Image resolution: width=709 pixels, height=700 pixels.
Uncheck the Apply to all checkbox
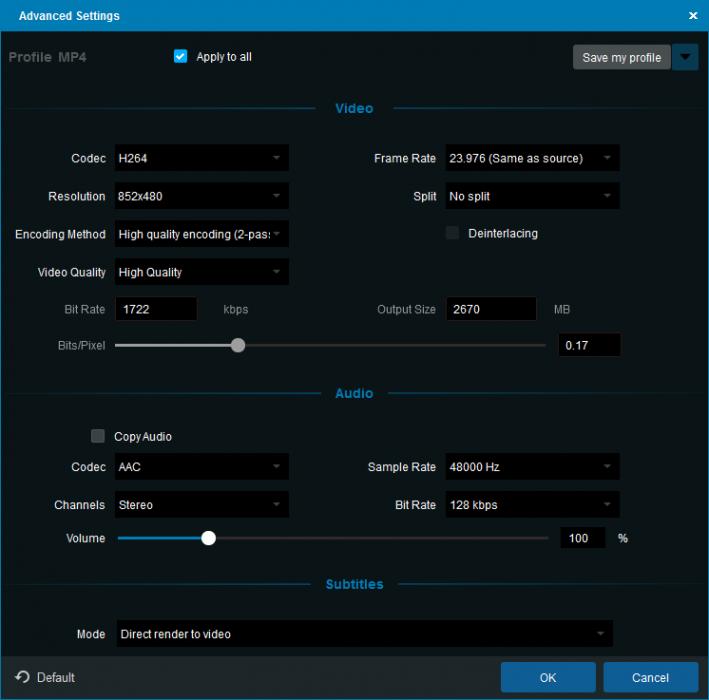click(x=181, y=57)
